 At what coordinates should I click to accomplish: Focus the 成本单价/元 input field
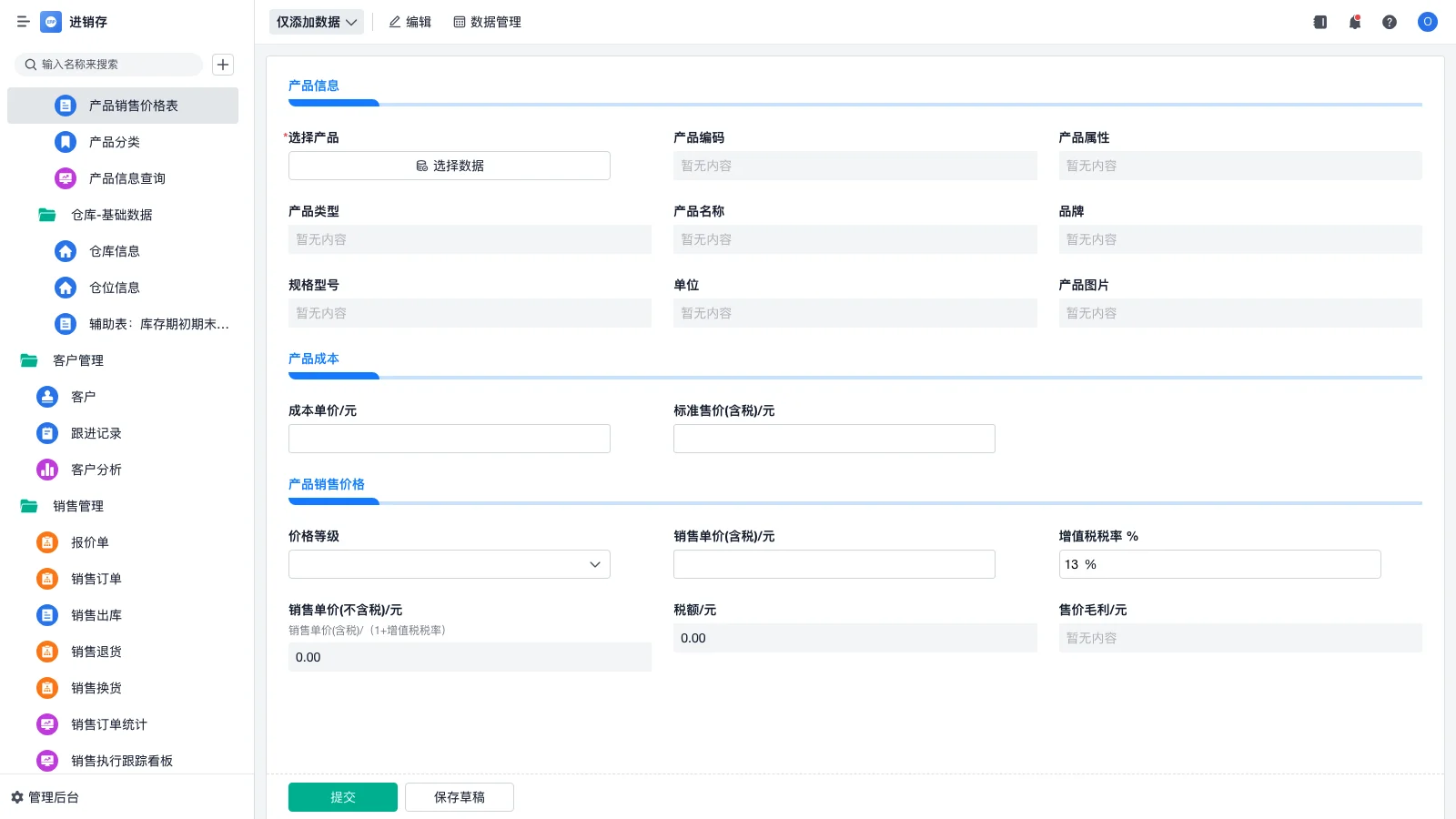pos(450,439)
